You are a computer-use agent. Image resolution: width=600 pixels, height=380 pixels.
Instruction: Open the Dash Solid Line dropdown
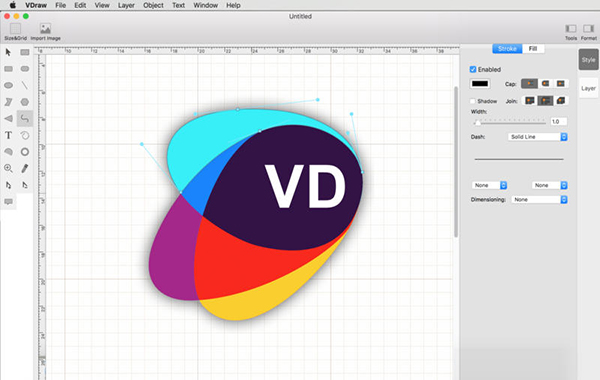coord(538,137)
